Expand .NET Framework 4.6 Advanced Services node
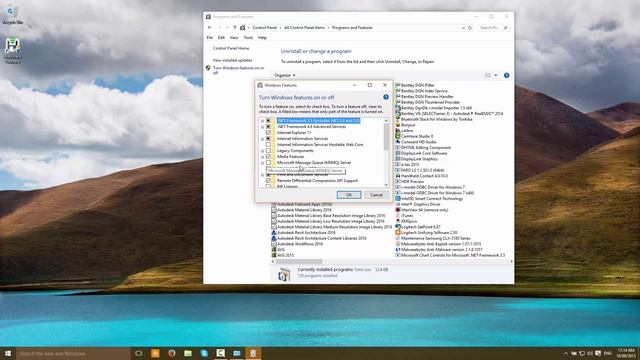 point(262,127)
